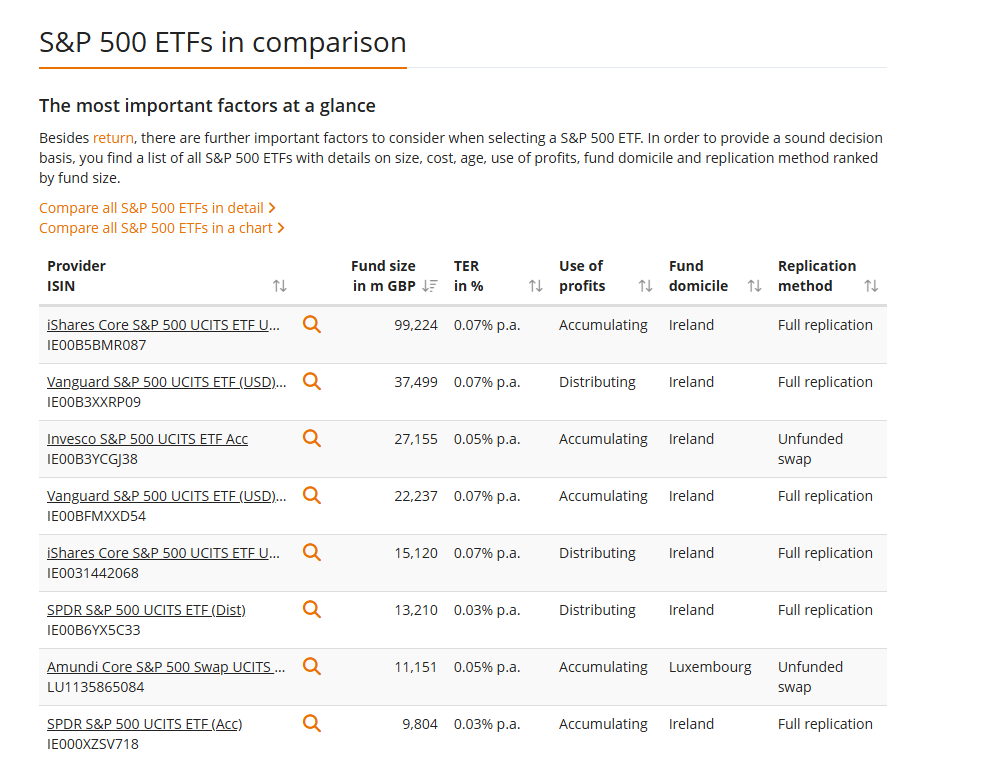Open the 'return' link in the paragraph
This screenshot has width=981, height=757.
(x=113, y=138)
